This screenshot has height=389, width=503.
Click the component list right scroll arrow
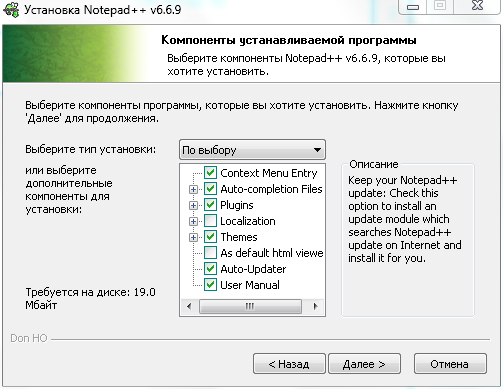(315, 306)
